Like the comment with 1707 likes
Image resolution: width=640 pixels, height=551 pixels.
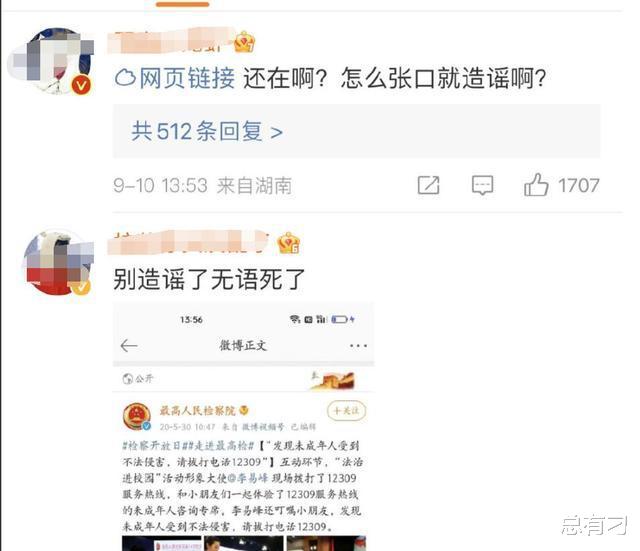[x=536, y=185]
